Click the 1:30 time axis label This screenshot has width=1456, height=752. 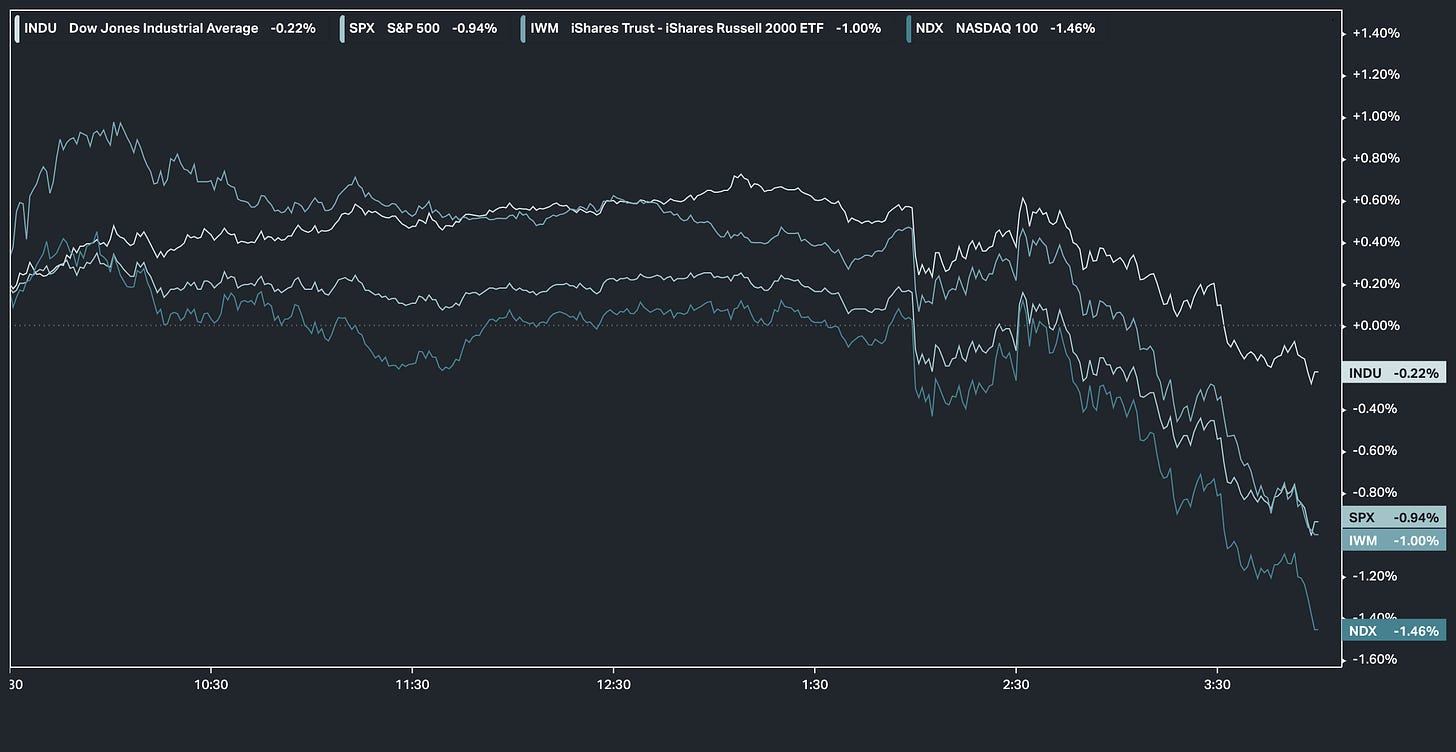point(815,685)
